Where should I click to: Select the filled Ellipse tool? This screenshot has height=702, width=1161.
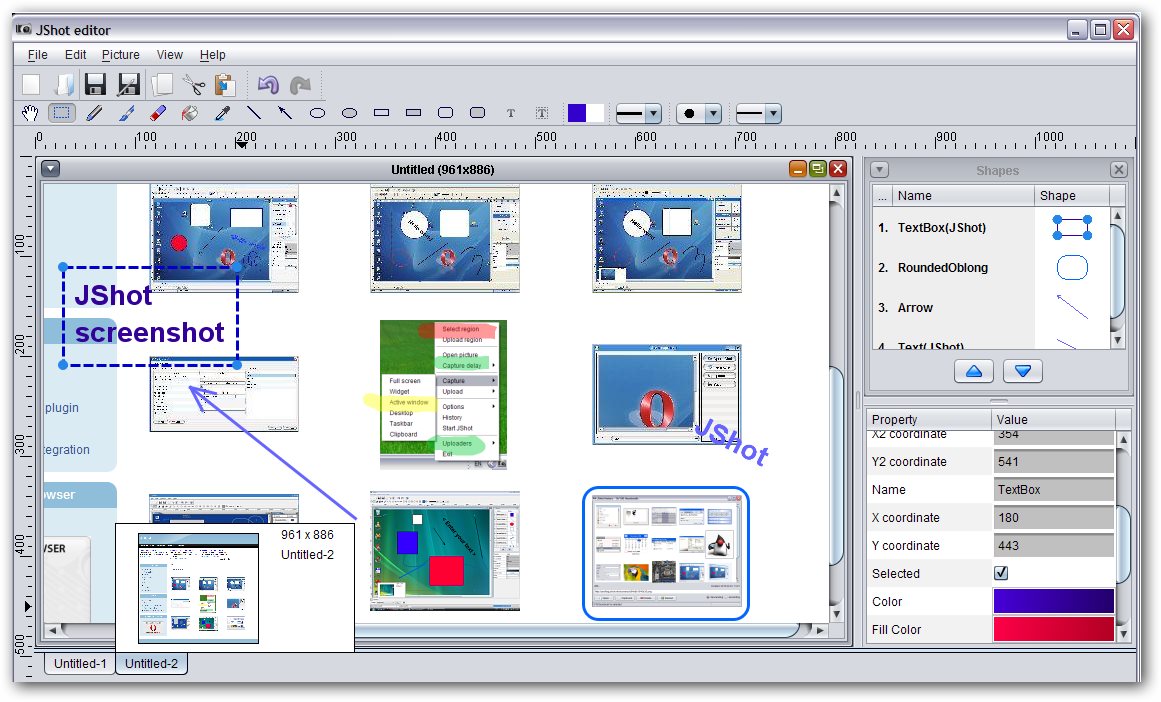[x=349, y=113]
